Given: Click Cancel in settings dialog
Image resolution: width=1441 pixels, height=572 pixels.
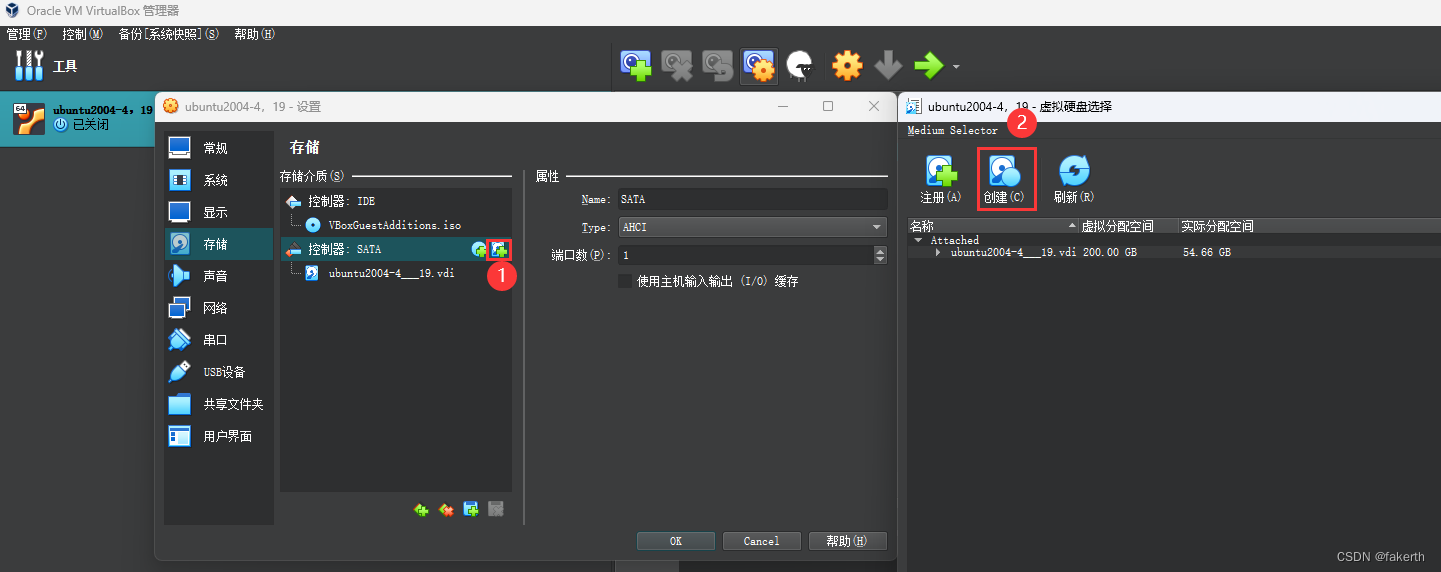Looking at the screenshot, I should point(761,541).
